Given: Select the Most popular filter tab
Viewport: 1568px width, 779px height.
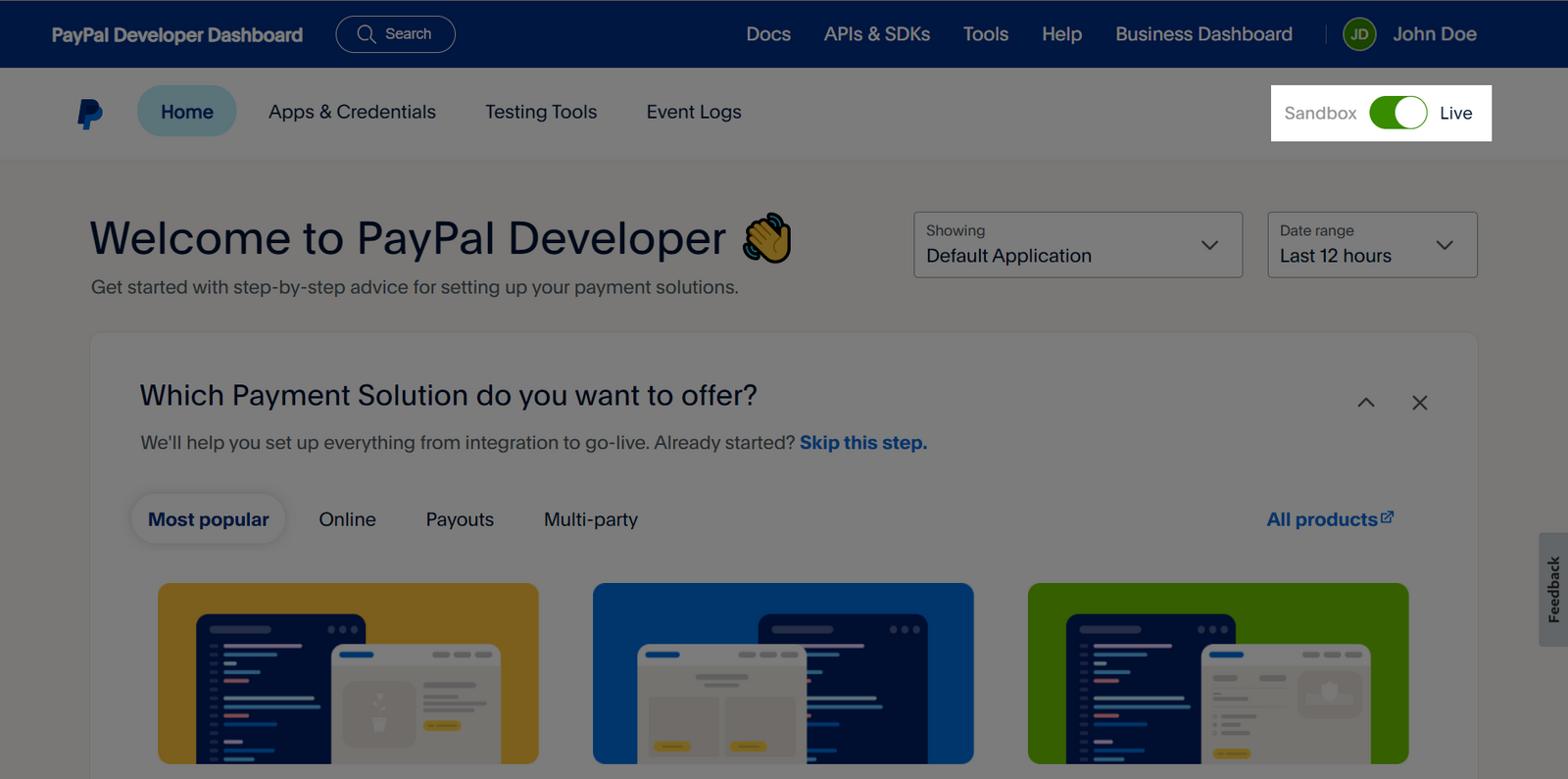Looking at the screenshot, I should (x=209, y=519).
